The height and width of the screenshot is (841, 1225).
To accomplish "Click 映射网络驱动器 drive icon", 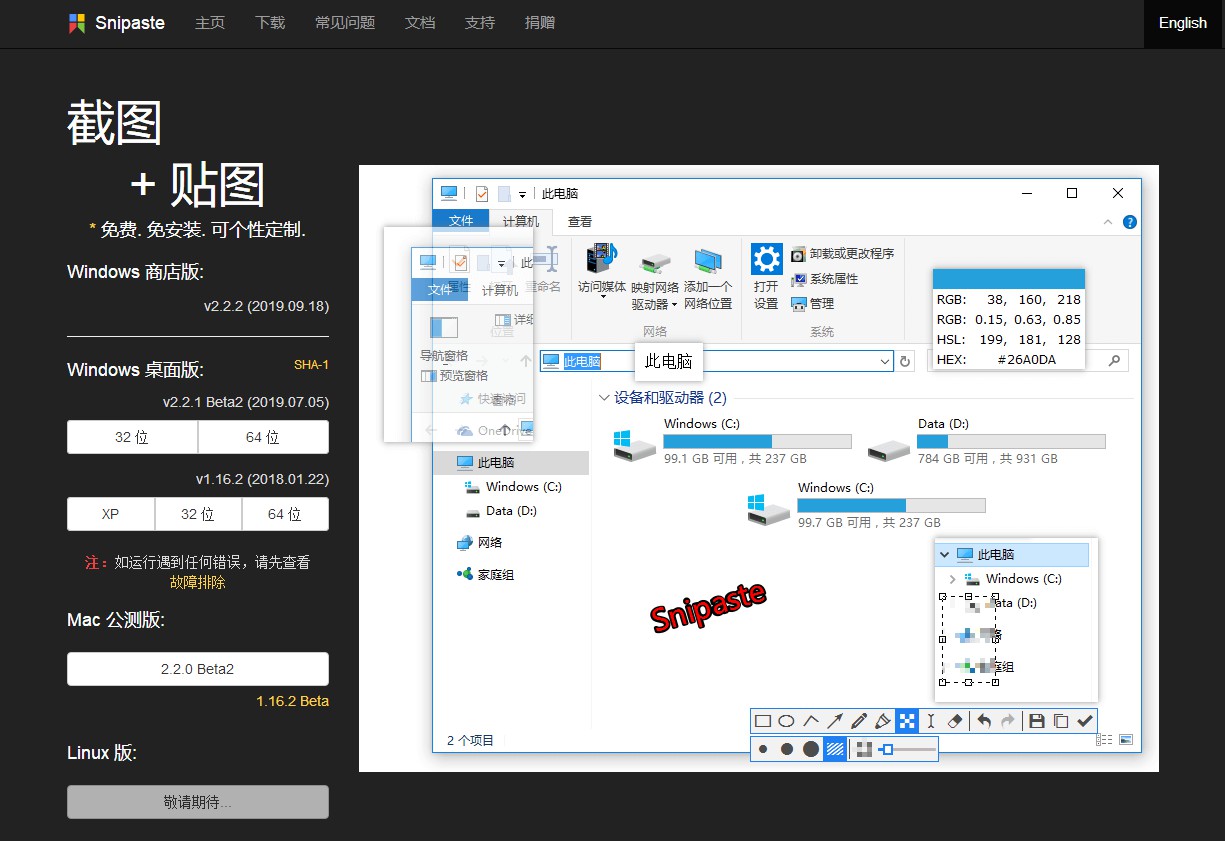I will (x=655, y=264).
